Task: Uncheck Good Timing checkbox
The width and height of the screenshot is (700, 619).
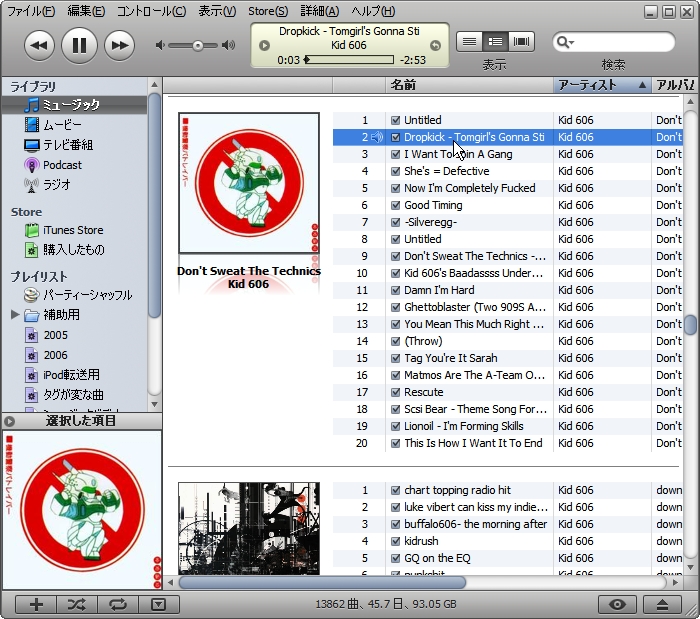Action: click(395, 205)
